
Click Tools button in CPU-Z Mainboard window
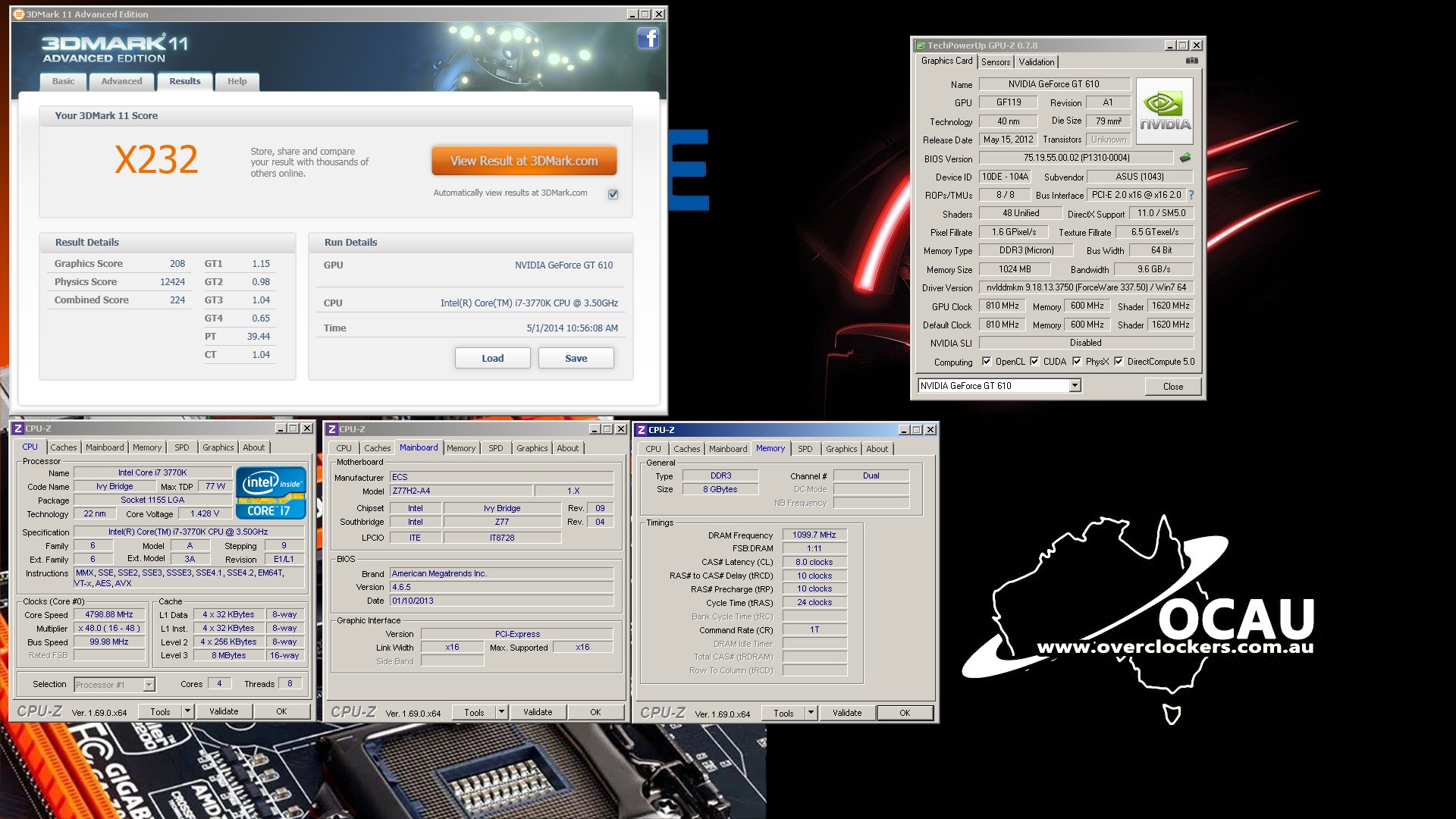pos(474,712)
